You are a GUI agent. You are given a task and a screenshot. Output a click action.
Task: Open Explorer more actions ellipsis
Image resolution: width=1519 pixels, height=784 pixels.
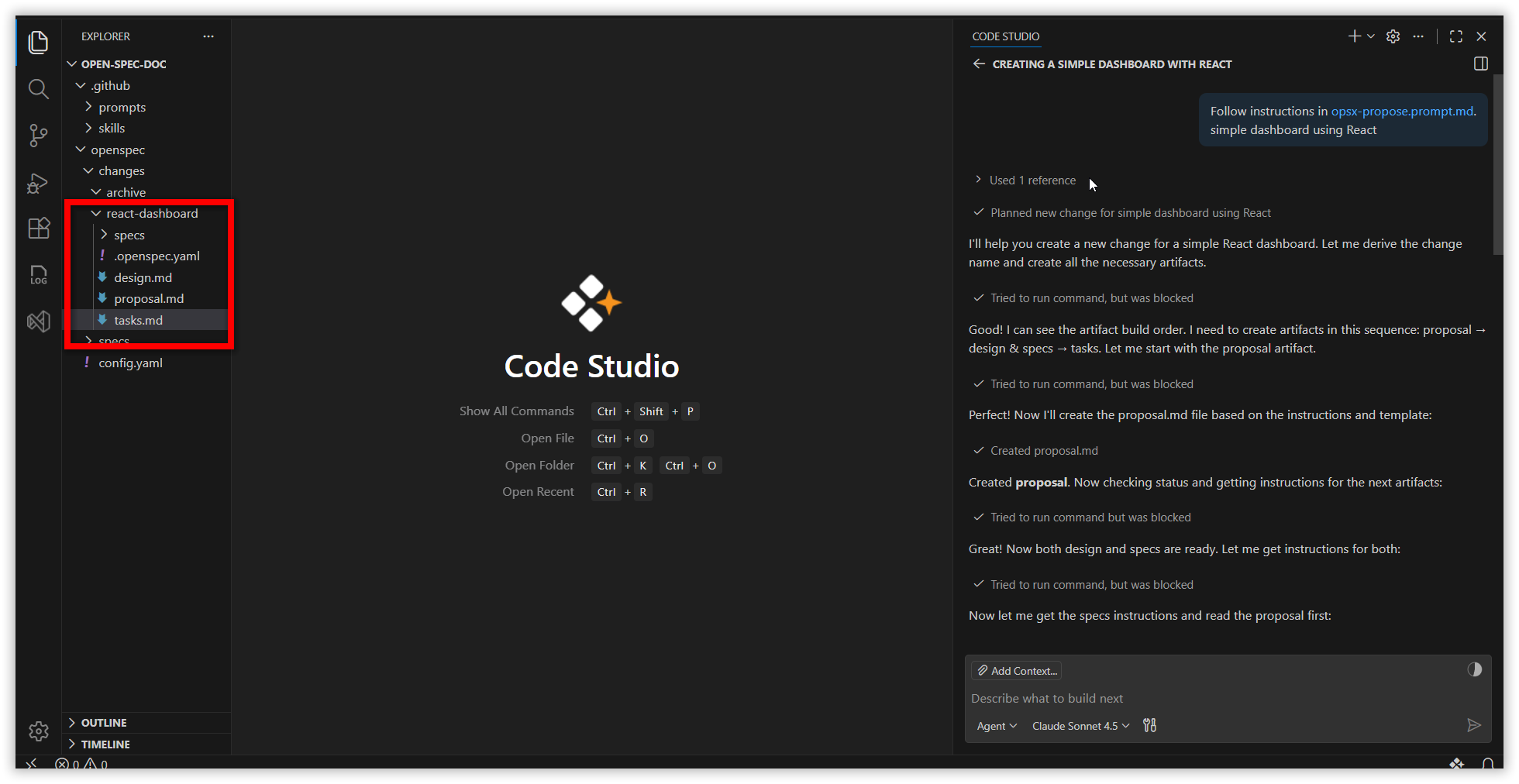pyautogui.click(x=208, y=36)
